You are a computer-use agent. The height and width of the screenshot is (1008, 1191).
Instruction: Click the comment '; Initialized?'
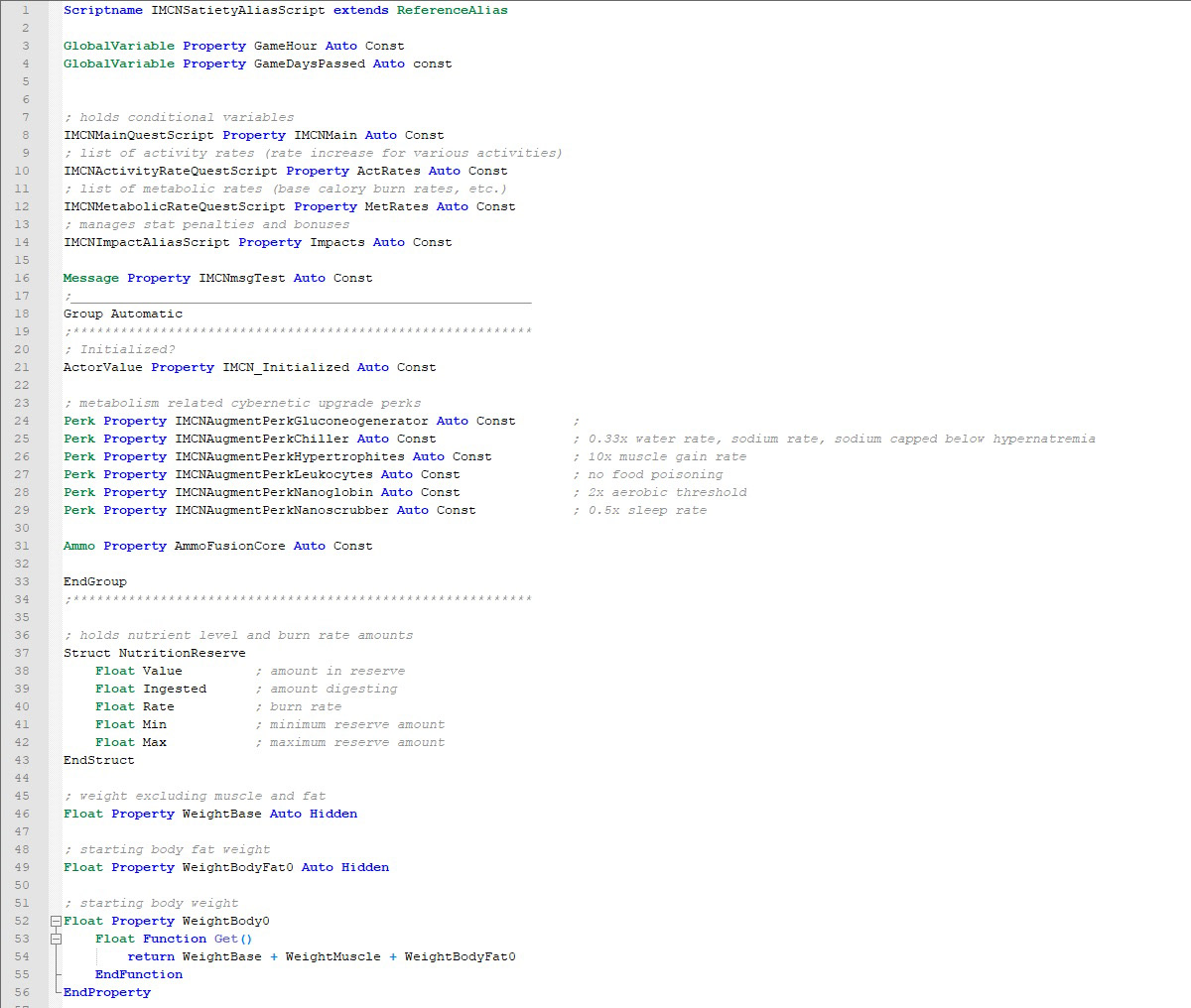pos(119,349)
